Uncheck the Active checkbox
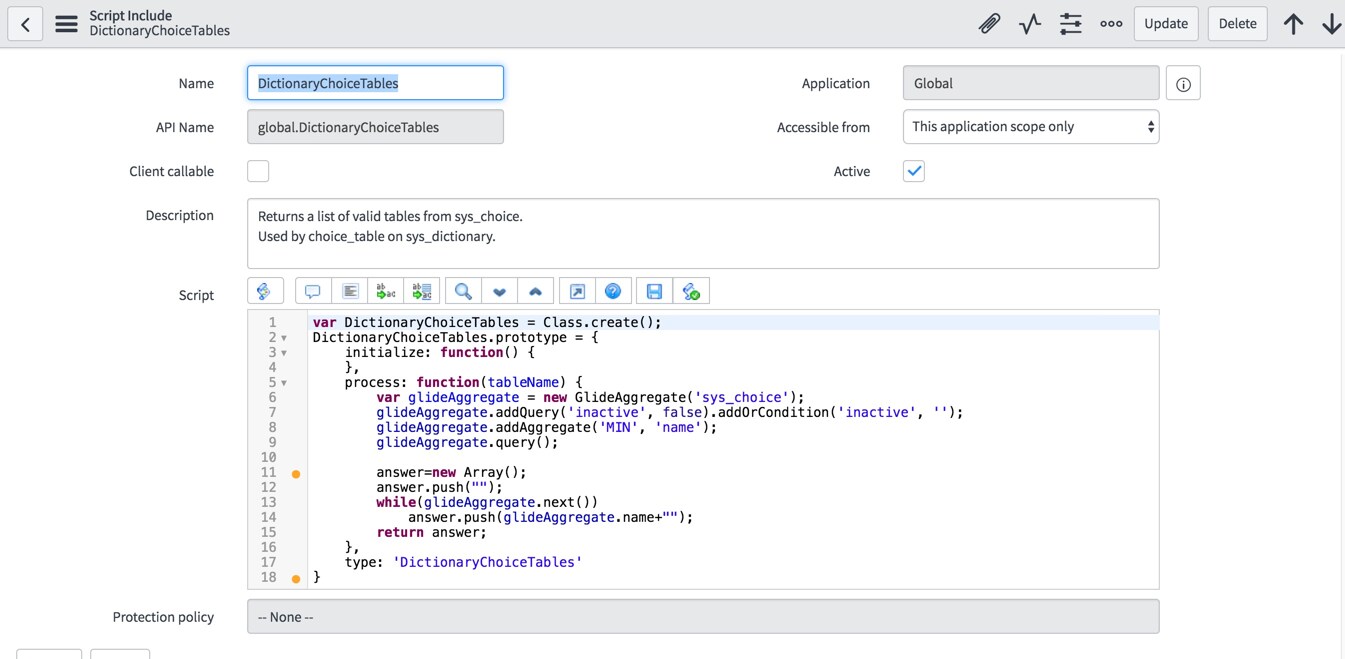 [914, 171]
